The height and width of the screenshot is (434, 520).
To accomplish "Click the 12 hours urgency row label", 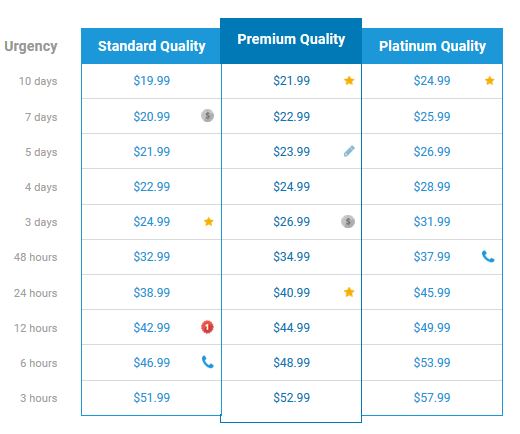I will [36, 328].
